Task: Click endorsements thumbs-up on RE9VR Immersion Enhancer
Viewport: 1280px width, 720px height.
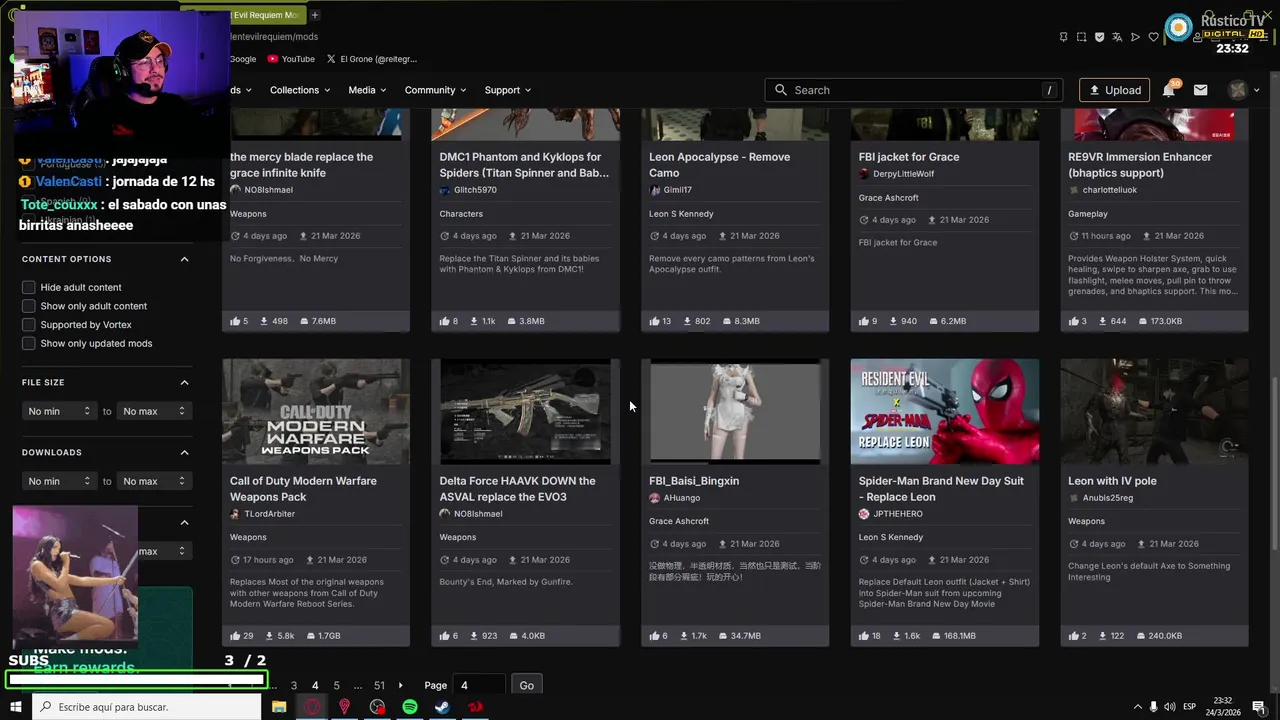Action: [1073, 321]
